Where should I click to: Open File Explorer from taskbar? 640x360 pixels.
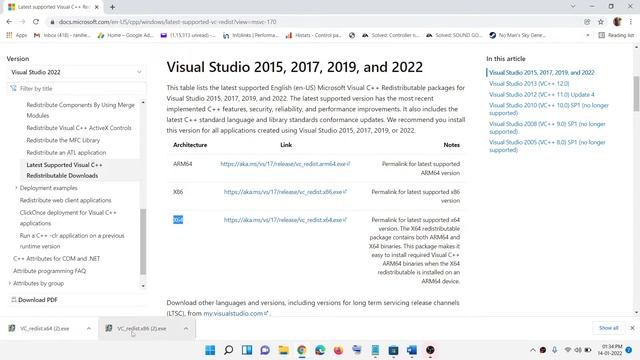[x=283, y=350]
